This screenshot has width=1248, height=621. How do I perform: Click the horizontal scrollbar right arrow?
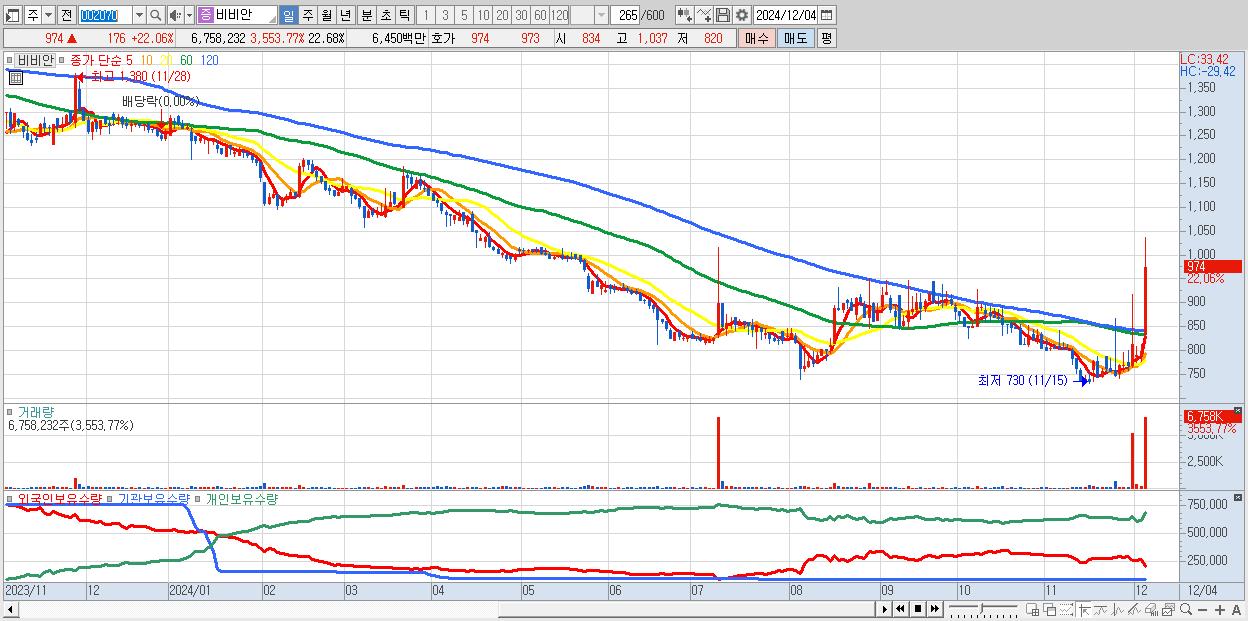coord(885,609)
